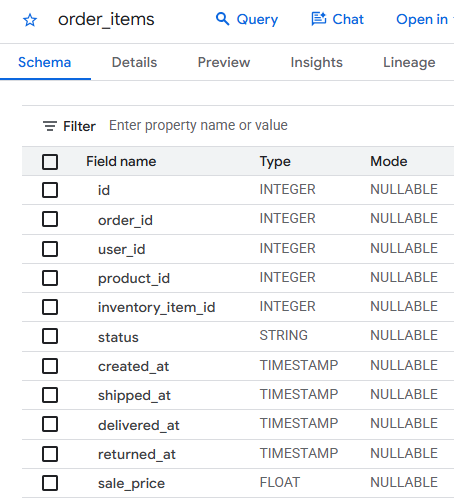The height and width of the screenshot is (501, 454).
Task: Check the status field checkbox
Action: pyautogui.click(x=50, y=336)
